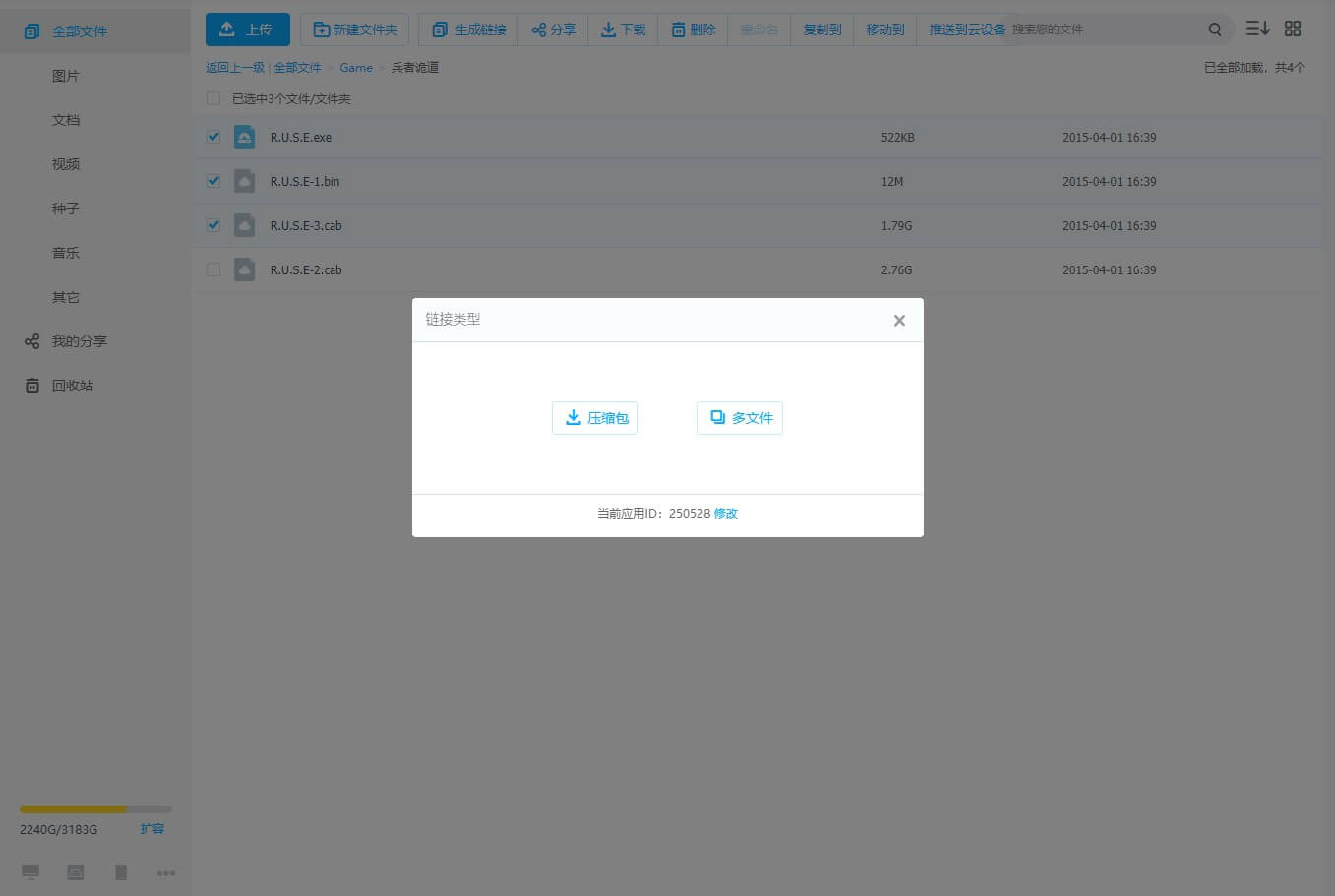This screenshot has width=1335, height=896.
Task: Tick the R.U.S.E-2.cab checkbox
Action: click(x=213, y=269)
